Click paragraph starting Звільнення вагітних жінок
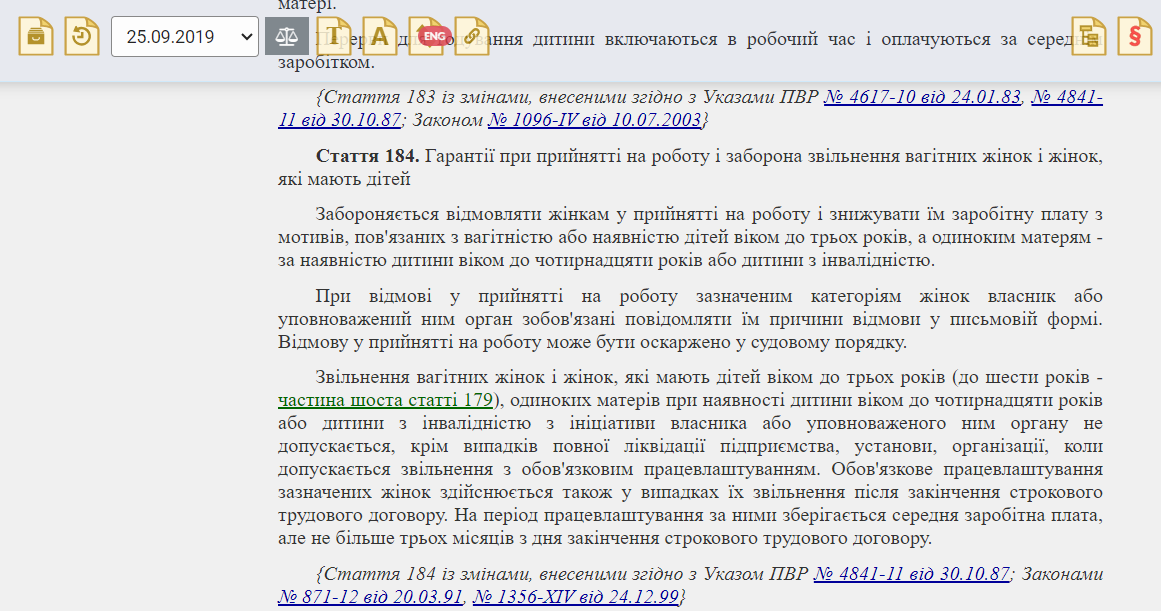This screenshot has width=1161, height=611. click(690, 458)
